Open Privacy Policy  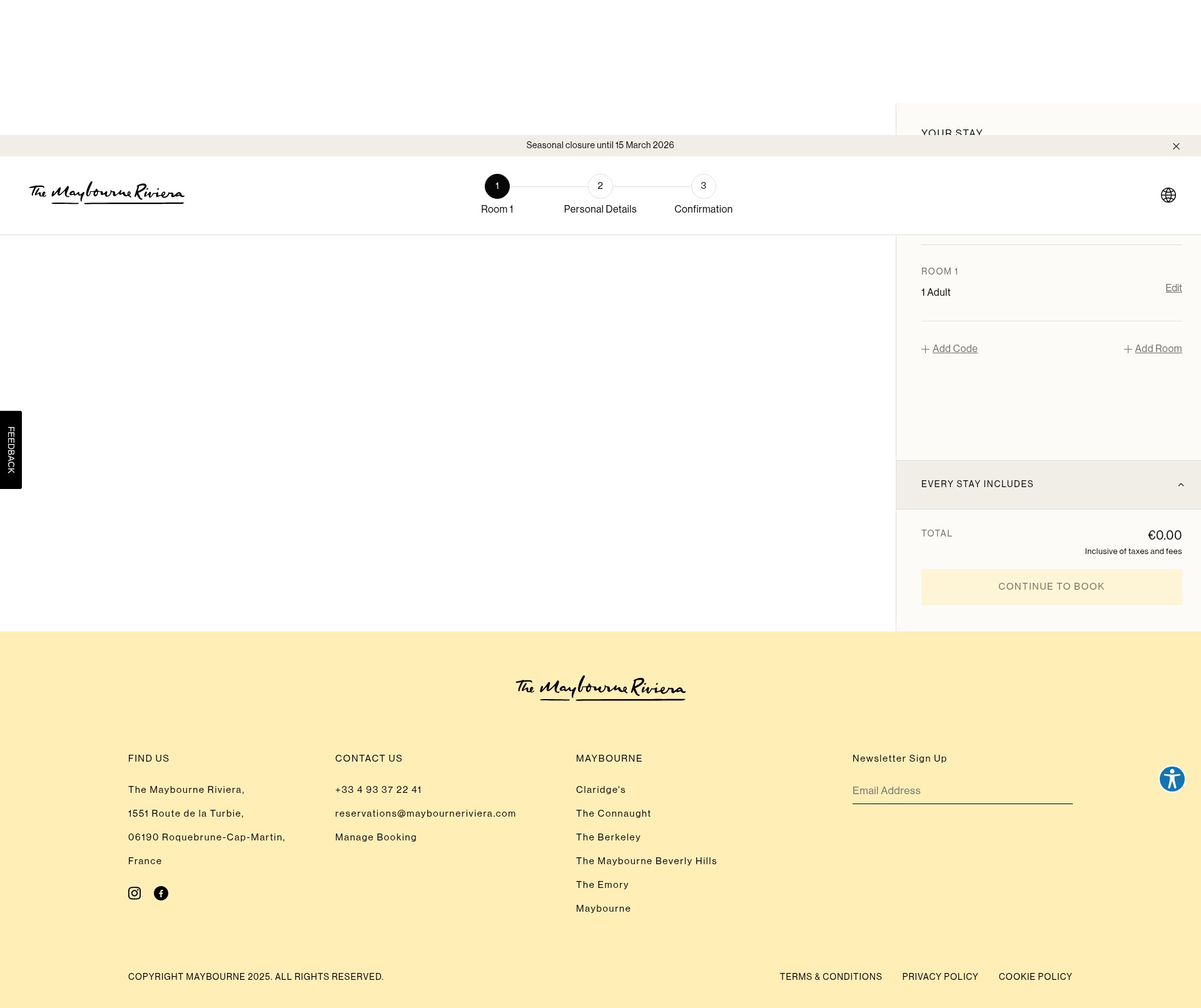pyautogui.click(x=940, y=977)
